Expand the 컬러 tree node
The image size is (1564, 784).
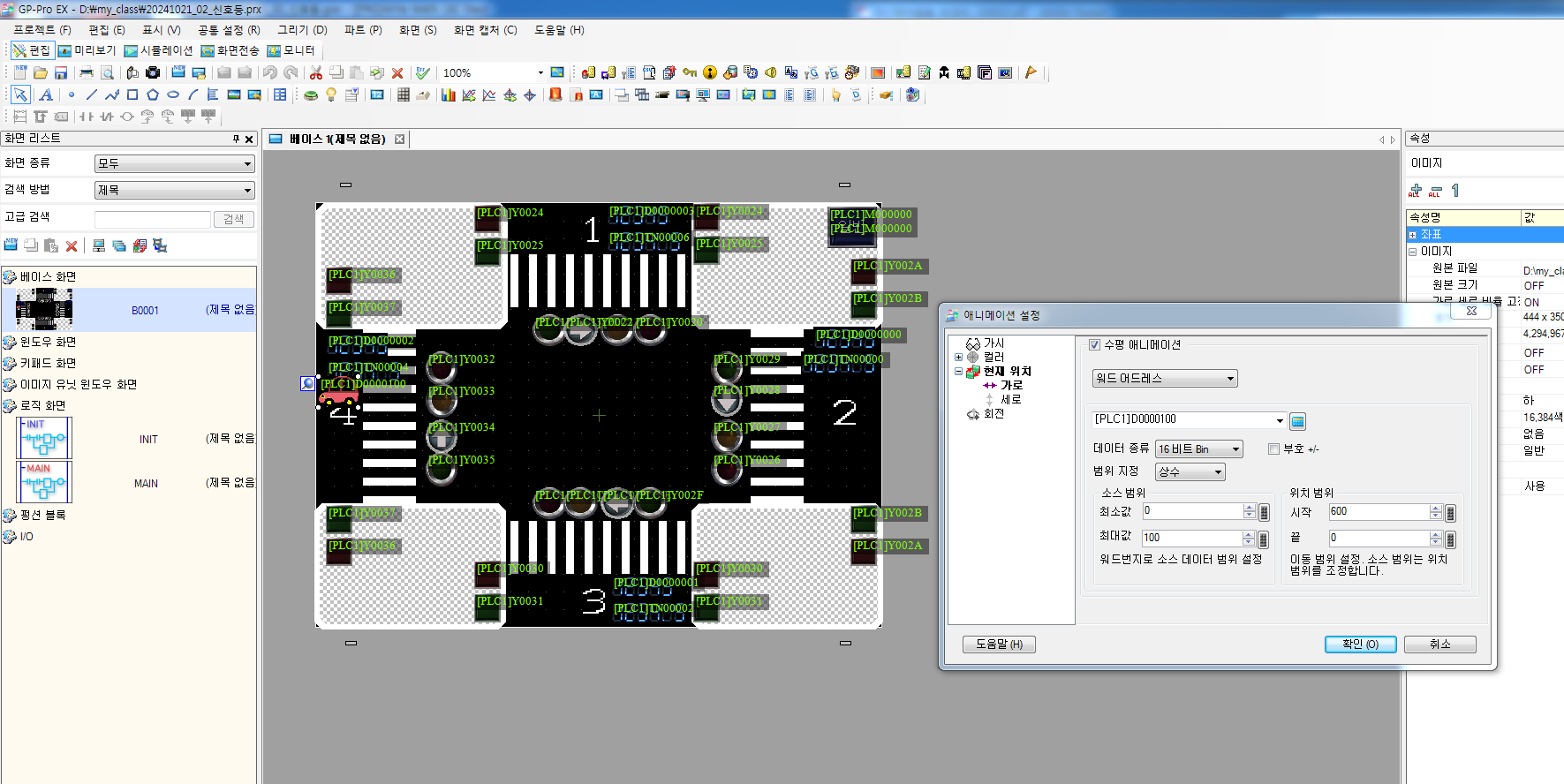click(x=958, y=358)
